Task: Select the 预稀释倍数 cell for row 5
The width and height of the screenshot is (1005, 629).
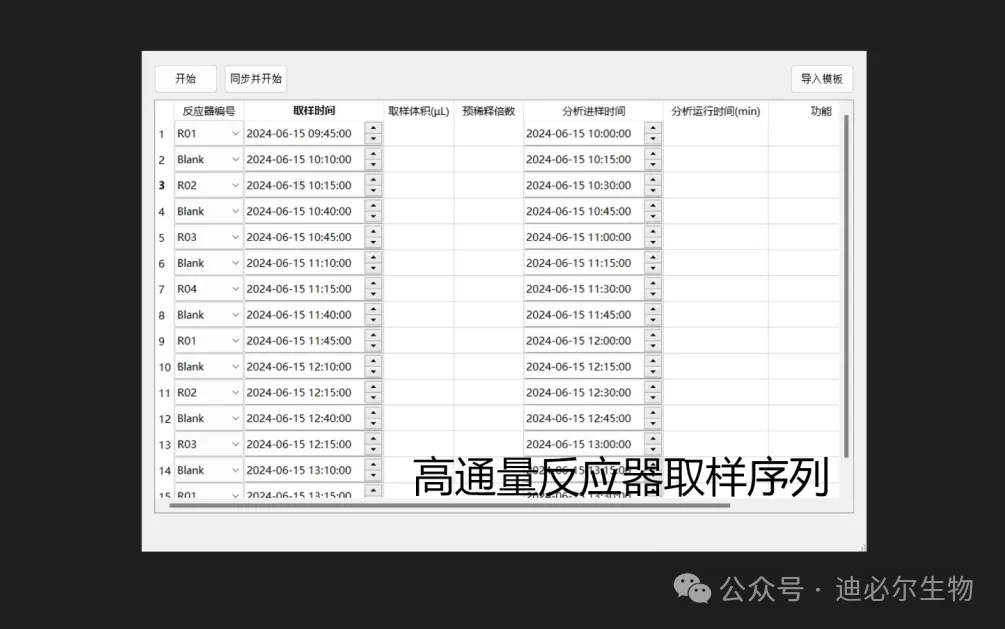Action: [490, 236]
